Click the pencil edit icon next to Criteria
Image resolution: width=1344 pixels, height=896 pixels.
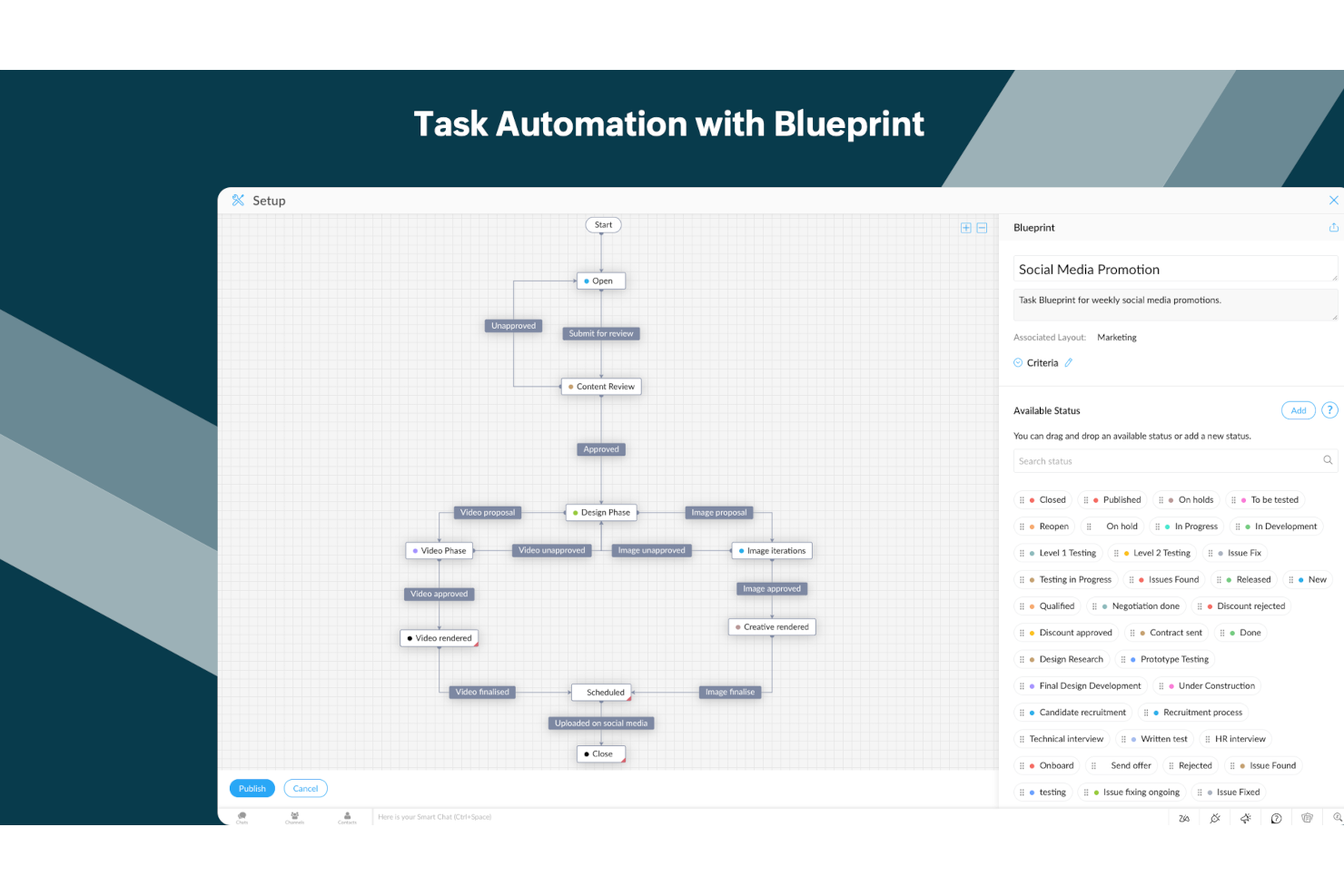coord(1069,362)
